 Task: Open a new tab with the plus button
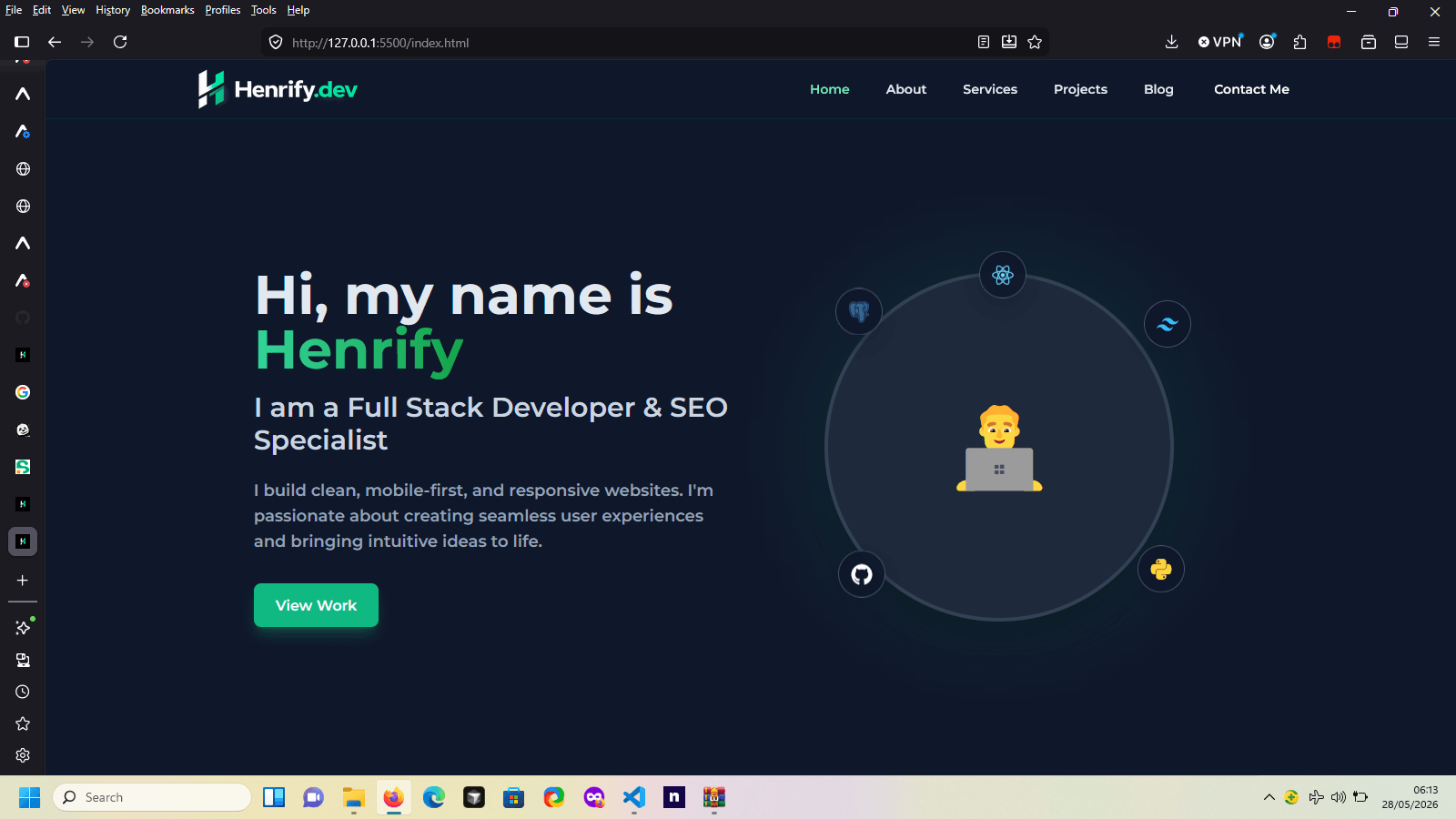[23, 581]
